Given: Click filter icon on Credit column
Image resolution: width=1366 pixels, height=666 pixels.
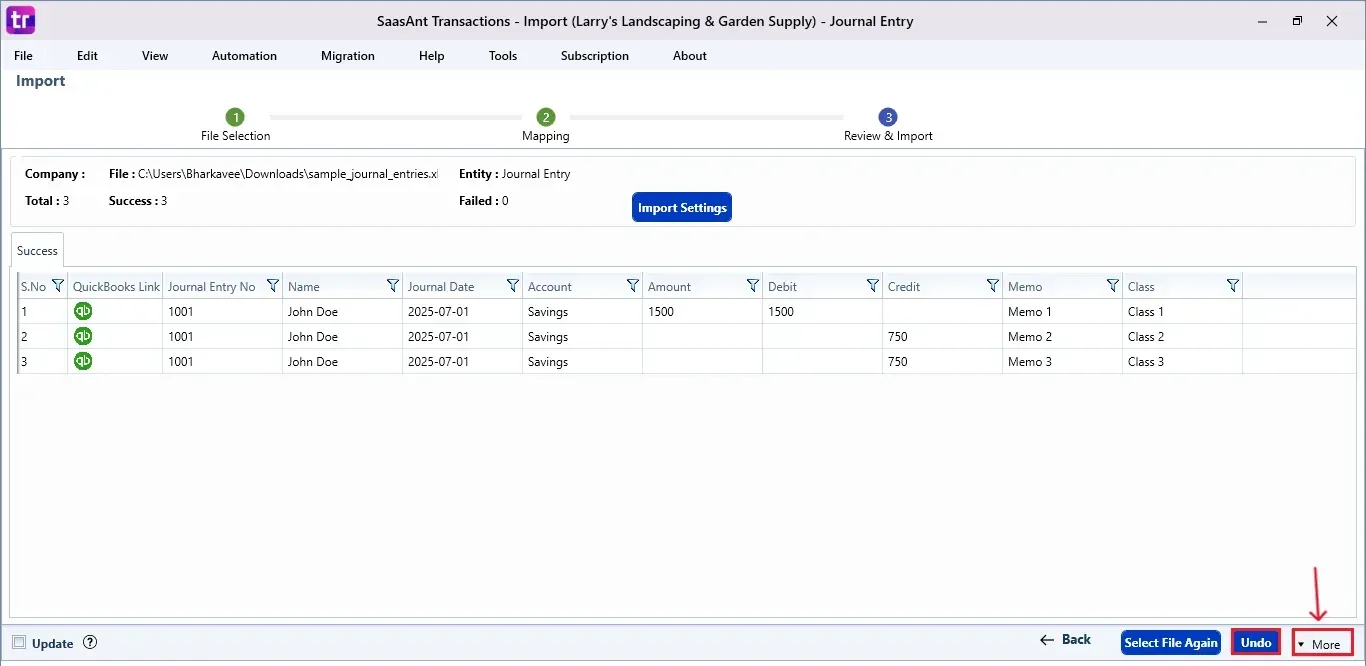Looking at the screenshot, I should (x=992, y=286).
